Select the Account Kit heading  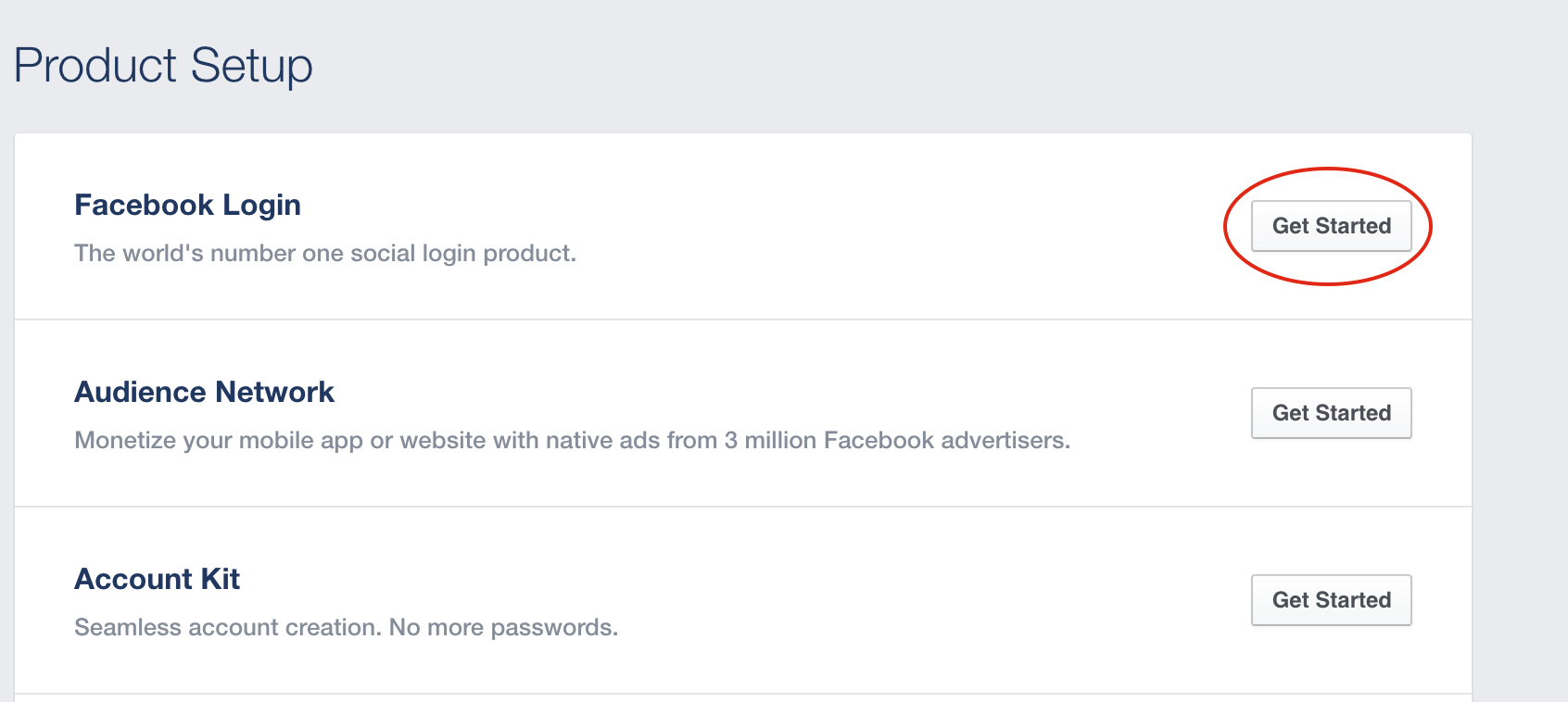pos(157,579)
